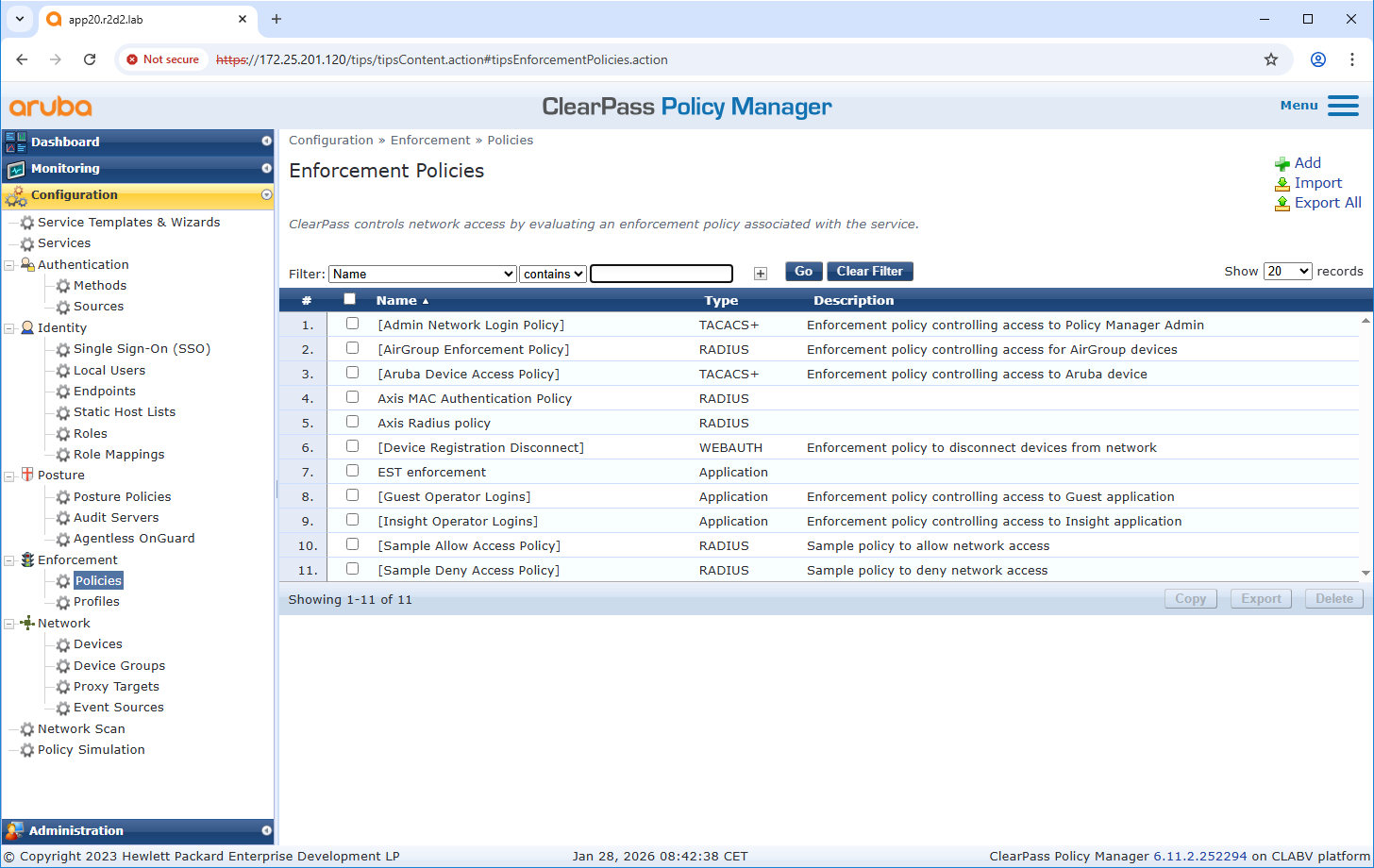1374x868 pixels.
Task: Click the Export All icon
Action: pos(1282,204)
